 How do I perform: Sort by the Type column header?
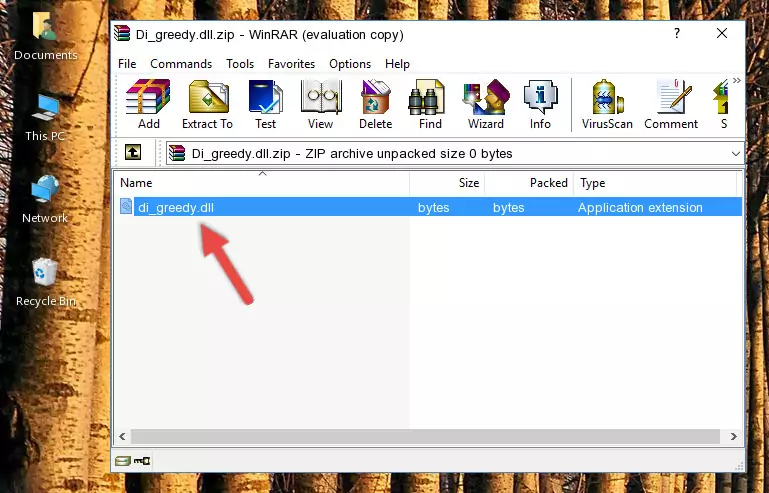[655, 183]
